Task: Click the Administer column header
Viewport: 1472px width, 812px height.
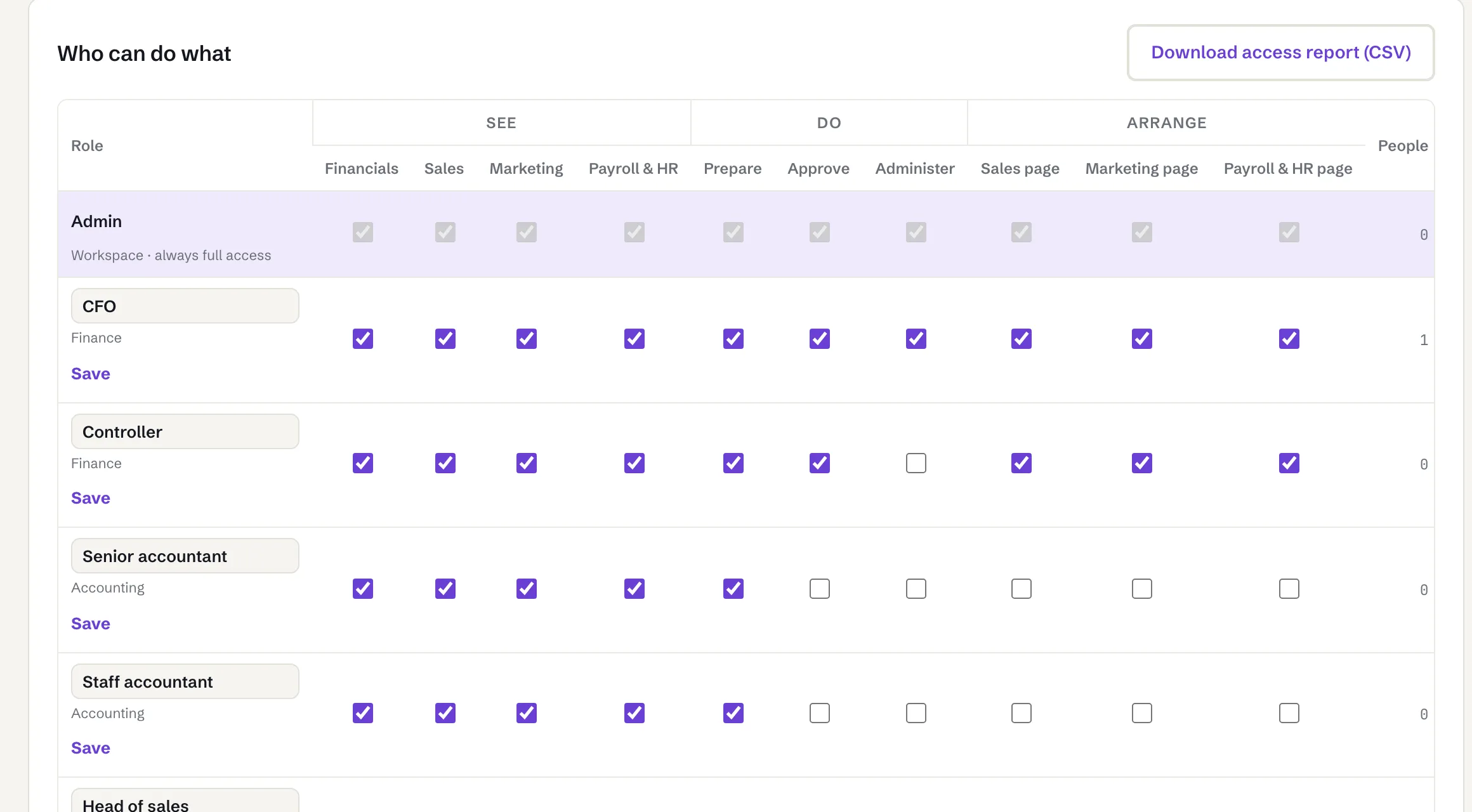Action: (915, 168)
